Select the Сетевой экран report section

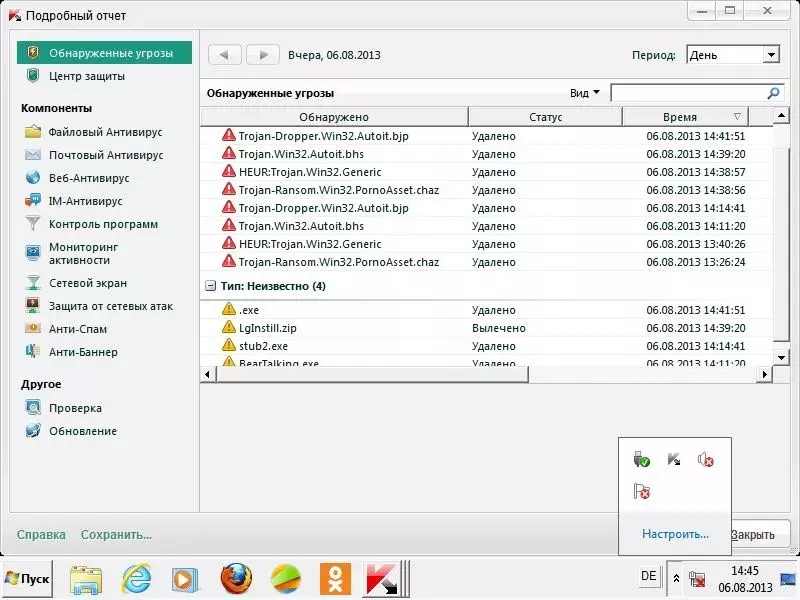[x=88, y=283]
